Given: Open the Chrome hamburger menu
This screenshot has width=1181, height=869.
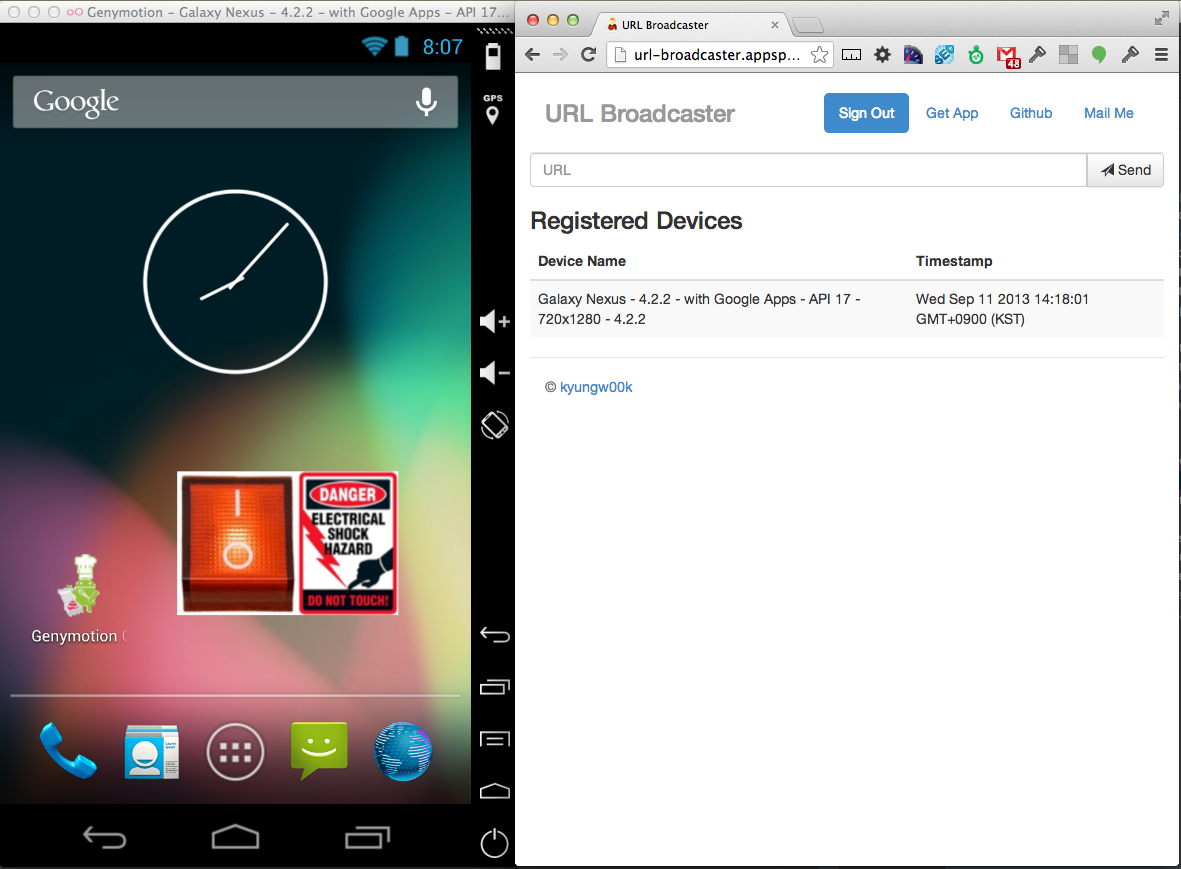Looking at the screenshot, I should (1161, 54).
